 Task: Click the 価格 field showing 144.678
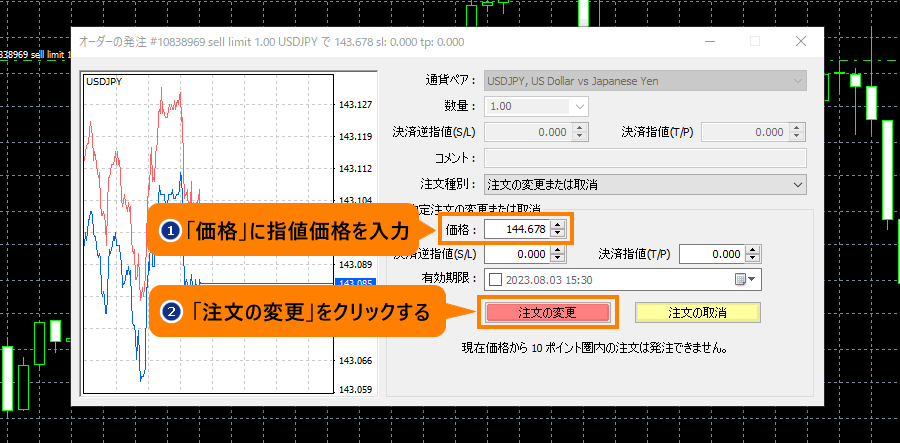point(517,230)
